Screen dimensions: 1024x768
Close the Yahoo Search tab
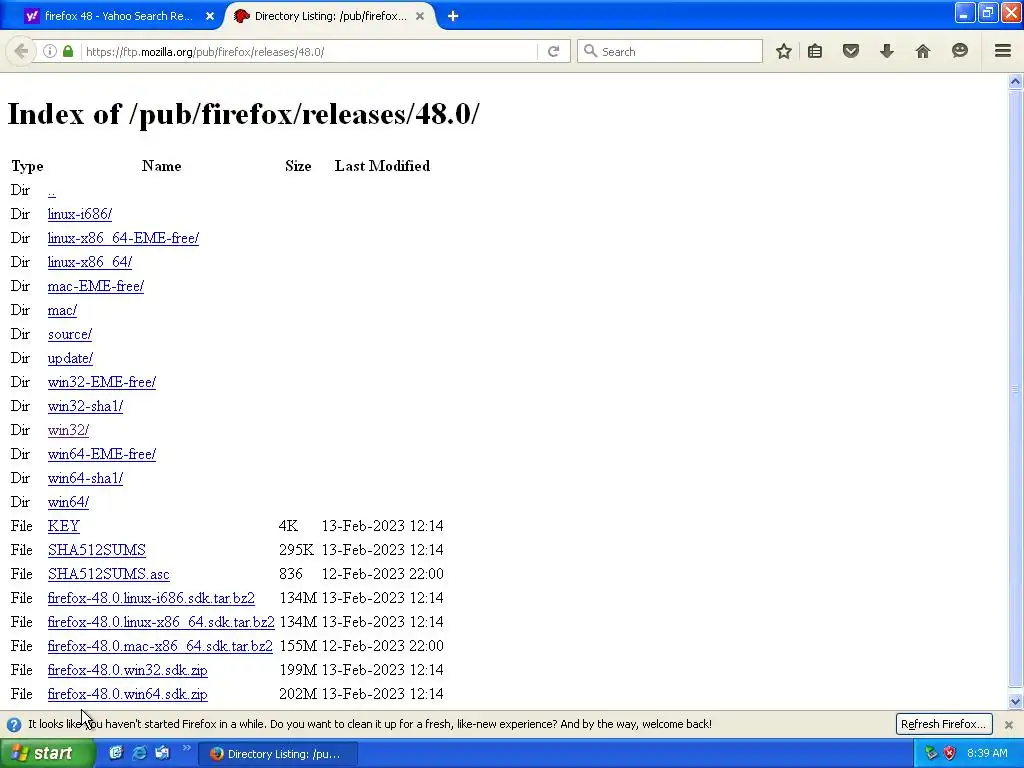coord(210,16)
